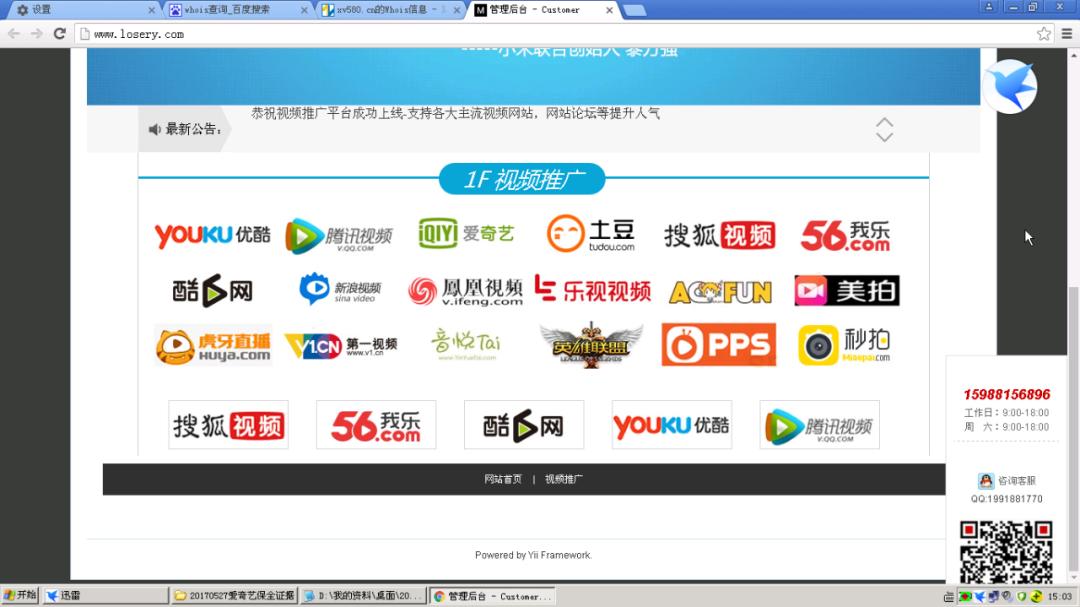Click the 网站首页 footer link

pos(503,479)
